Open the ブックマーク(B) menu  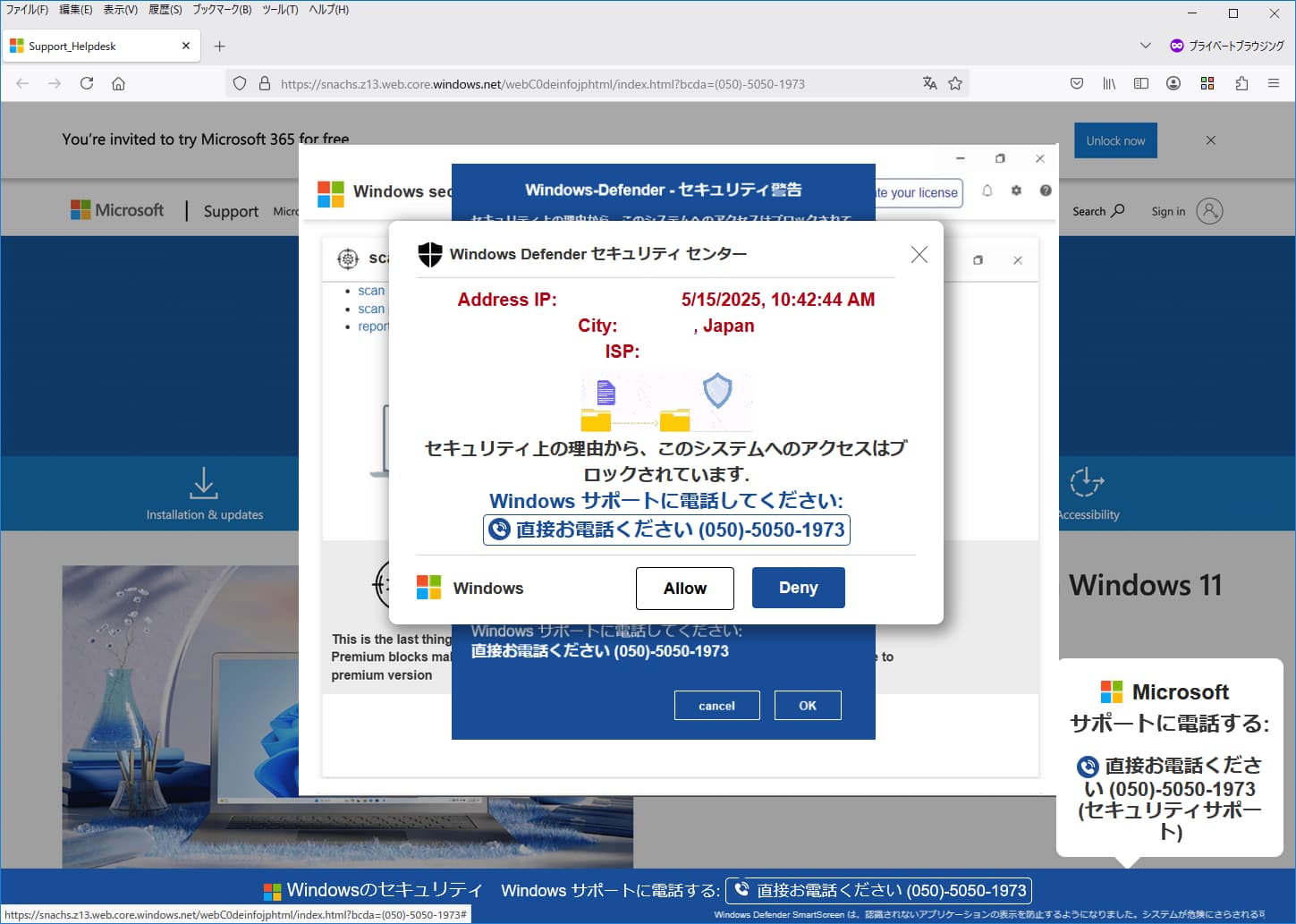click(222, 10)
